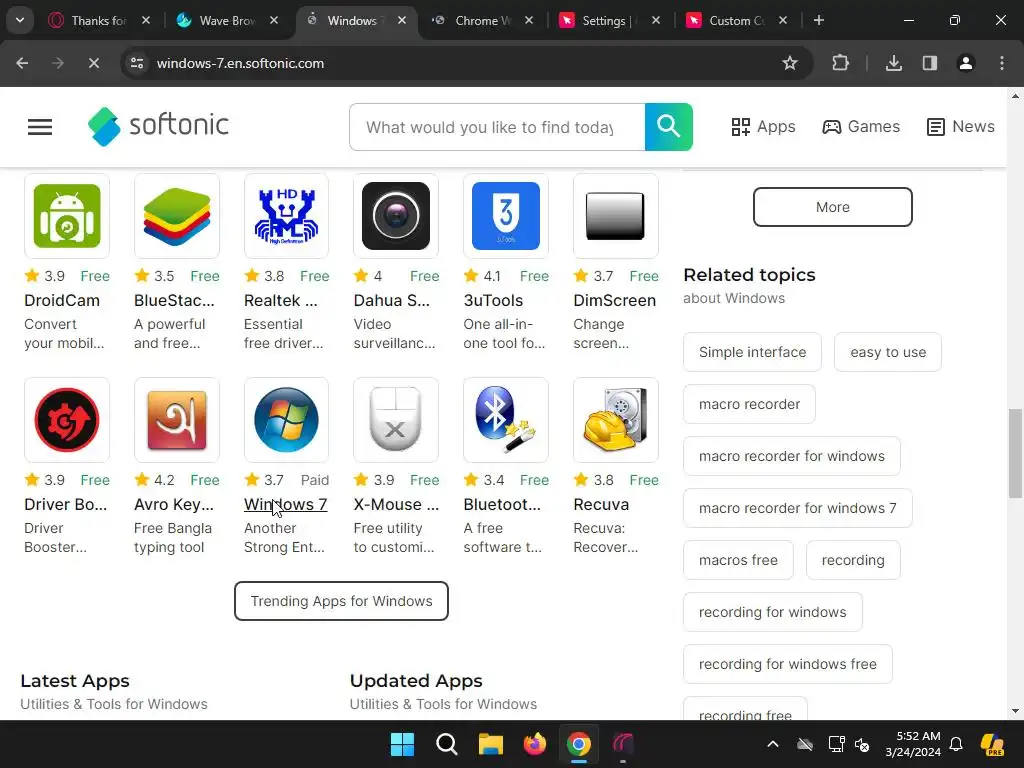This screenshot has height=768, width=1024.
Task: Click the More button
Action: pos(833,207)
